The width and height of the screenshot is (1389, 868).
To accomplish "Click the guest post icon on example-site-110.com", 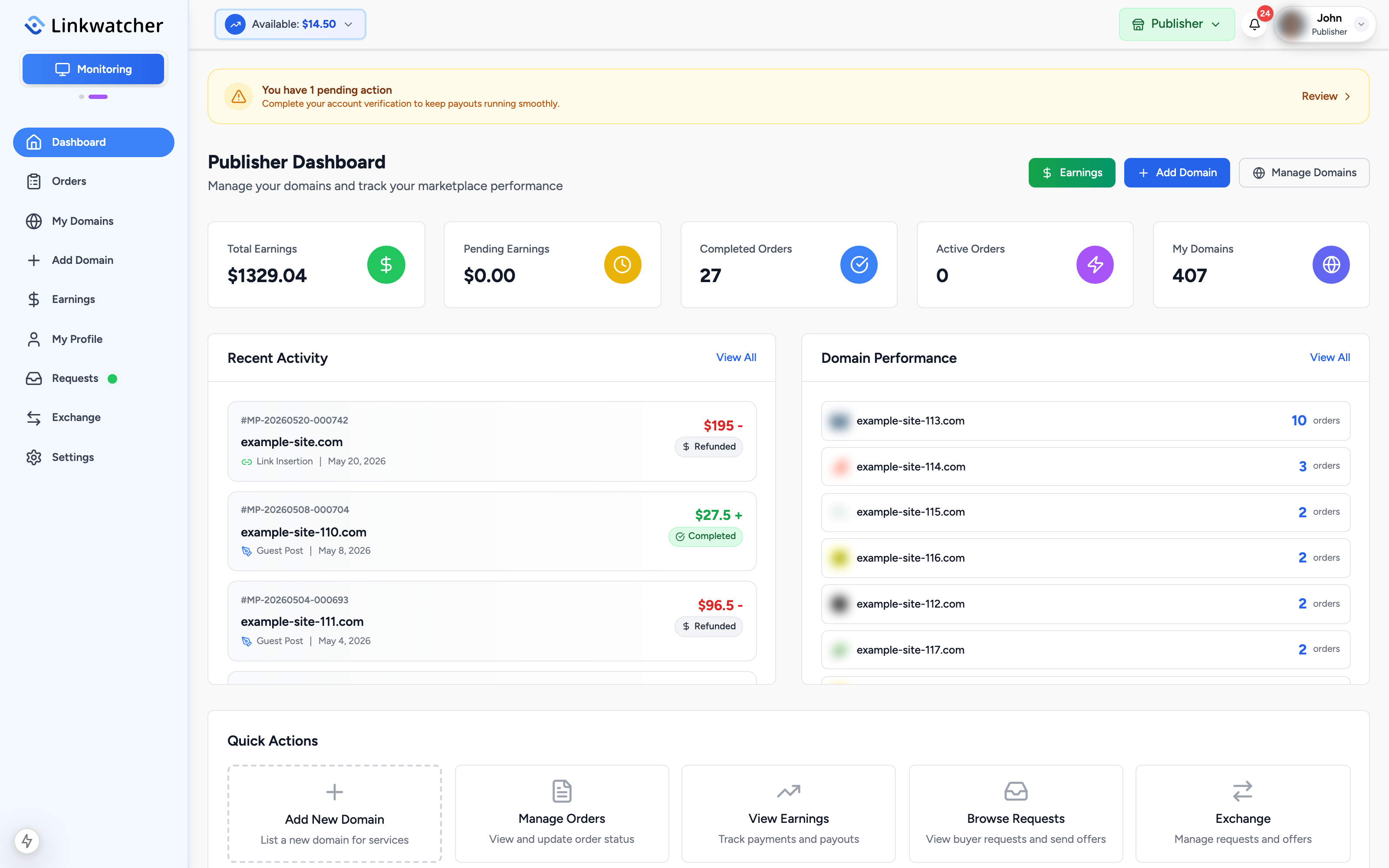I will click(247, 551).
